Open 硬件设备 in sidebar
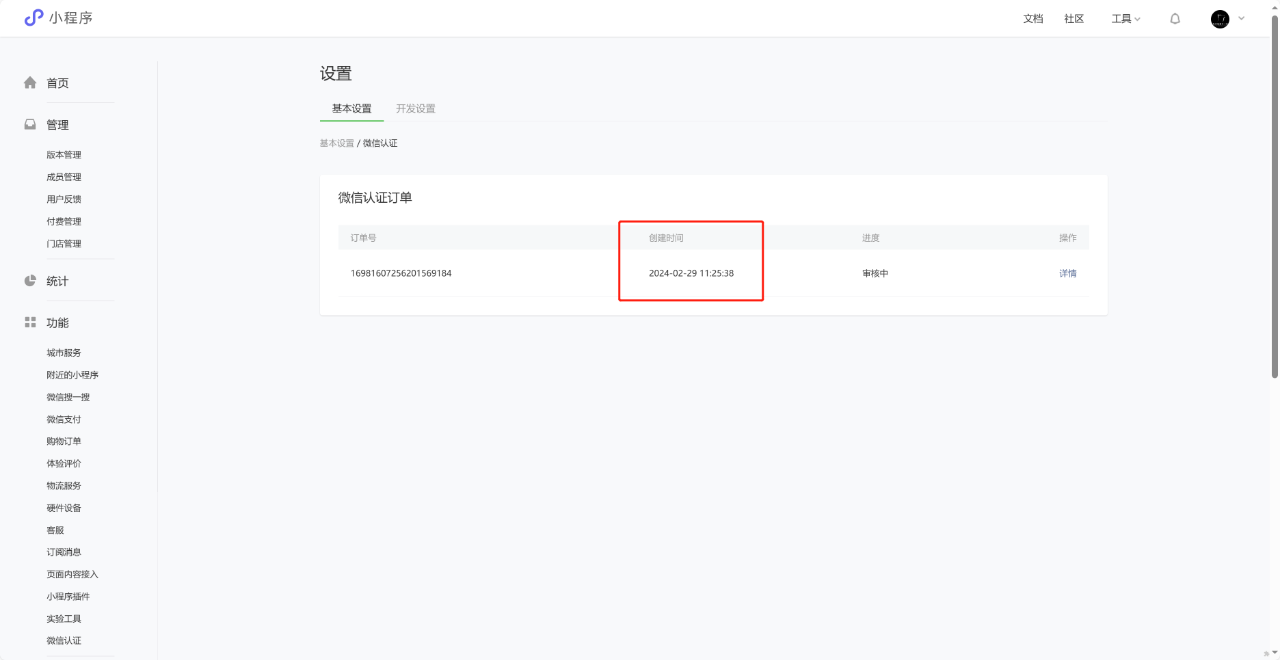1280x660 pixels. 64,508
